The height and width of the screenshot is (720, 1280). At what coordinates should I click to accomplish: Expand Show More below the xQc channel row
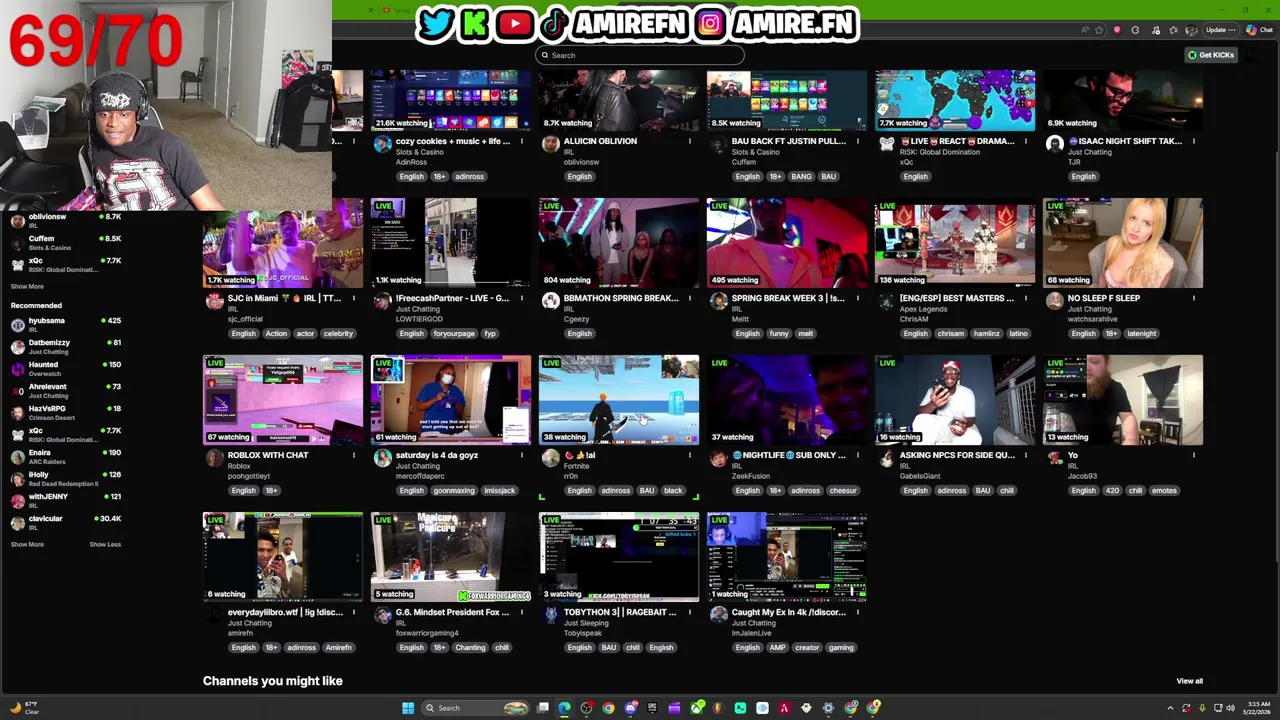(27, 286)
